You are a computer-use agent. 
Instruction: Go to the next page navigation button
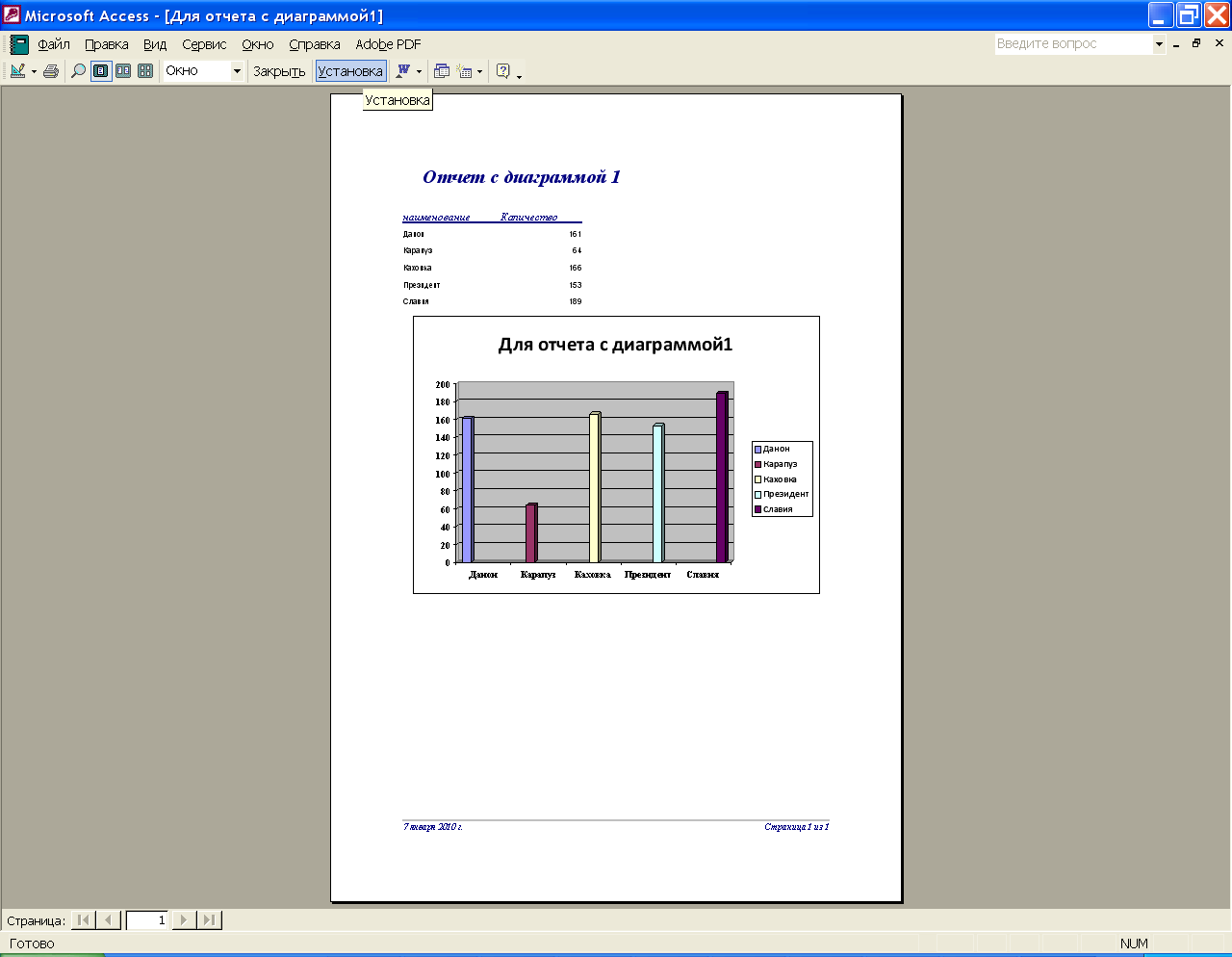(184, 920)
